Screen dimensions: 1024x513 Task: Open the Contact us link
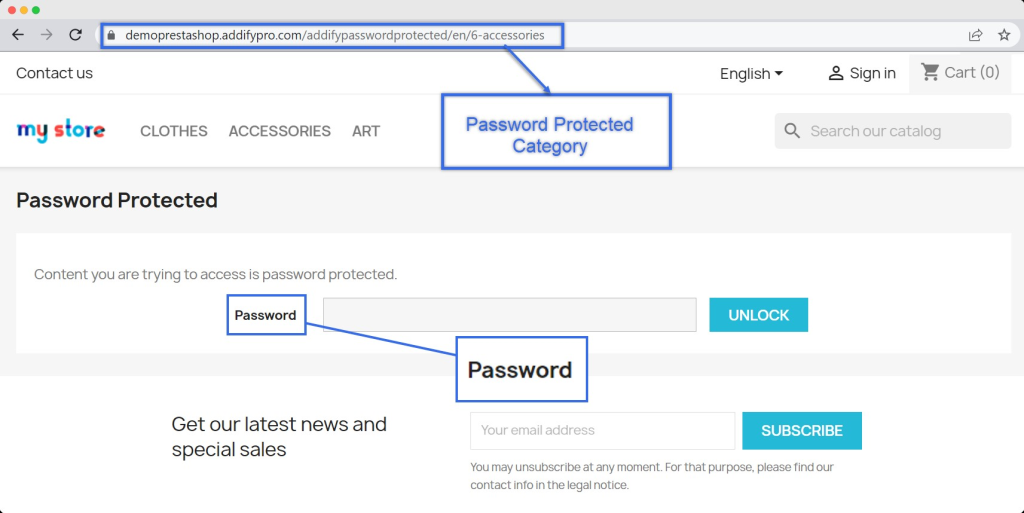54,73
